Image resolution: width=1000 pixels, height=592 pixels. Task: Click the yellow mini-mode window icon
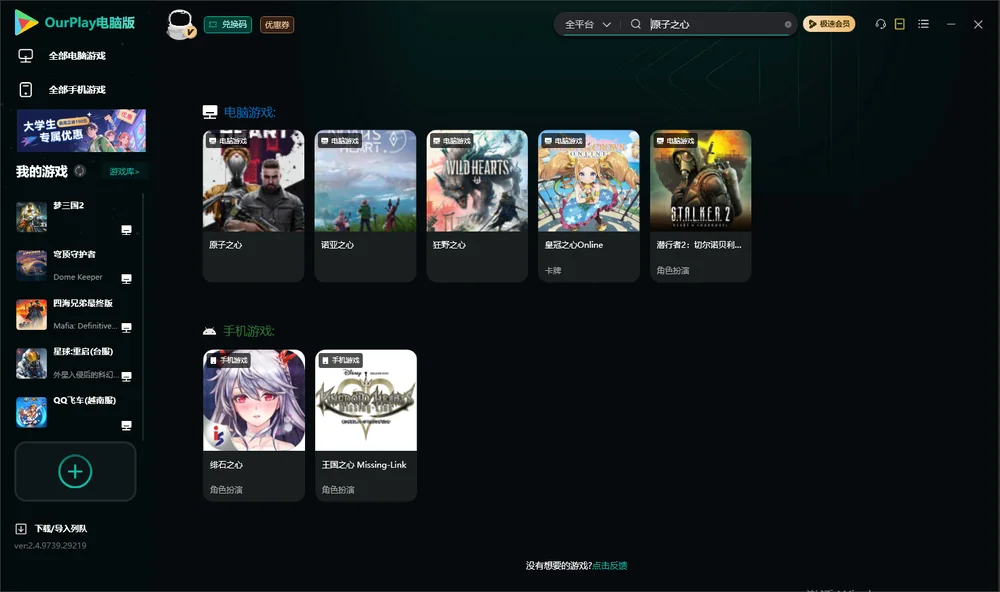coord(899,24)
